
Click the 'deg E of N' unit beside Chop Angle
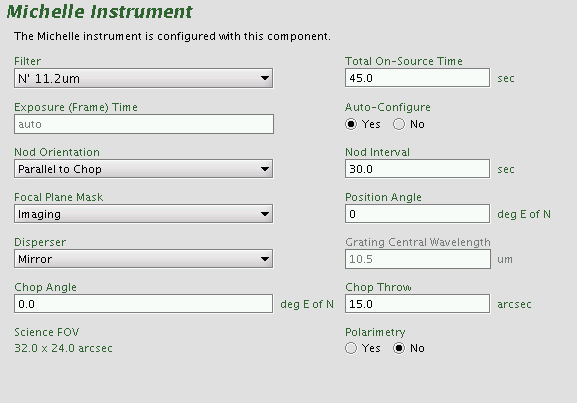point(307,304)
